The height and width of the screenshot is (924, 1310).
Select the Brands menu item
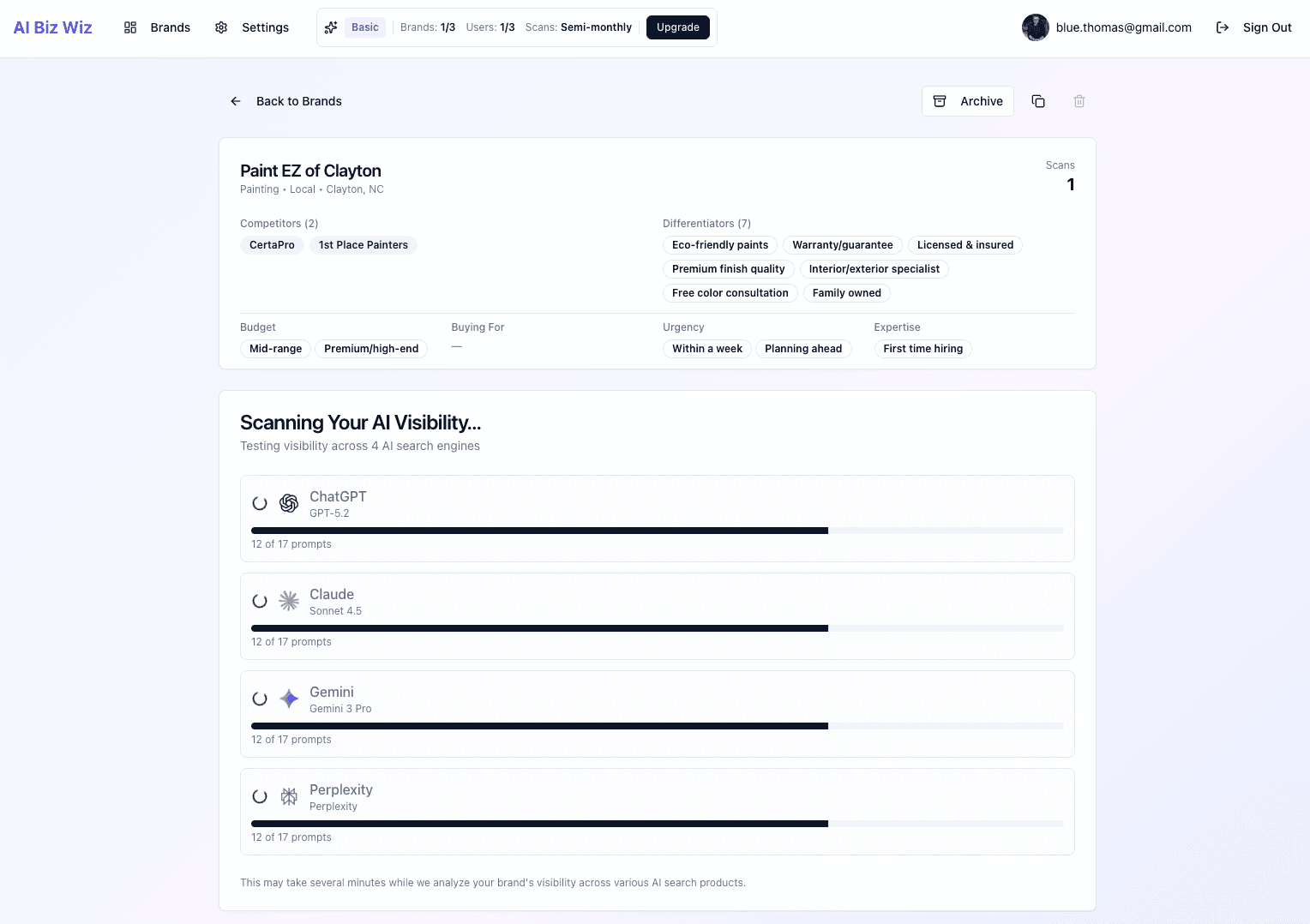pos(170,27)
